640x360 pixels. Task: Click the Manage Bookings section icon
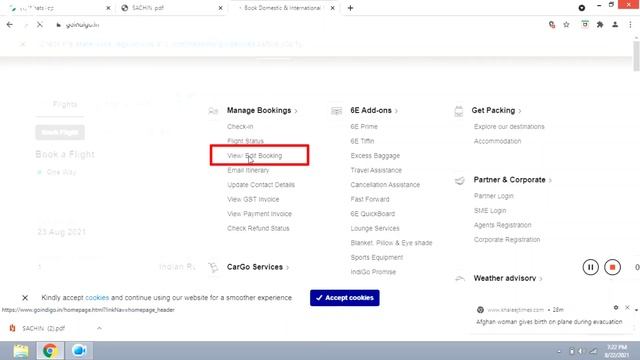[213, 111]
